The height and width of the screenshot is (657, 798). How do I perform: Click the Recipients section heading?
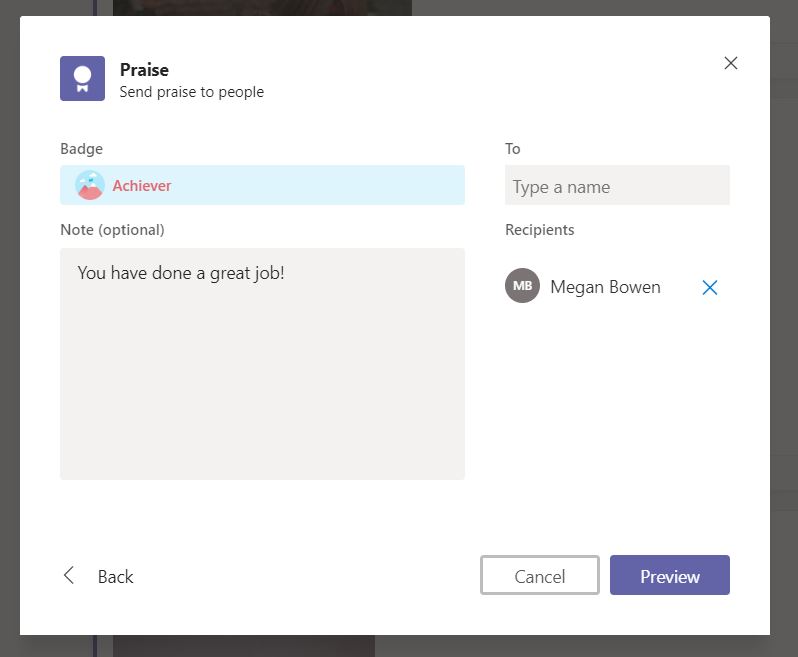539,230
